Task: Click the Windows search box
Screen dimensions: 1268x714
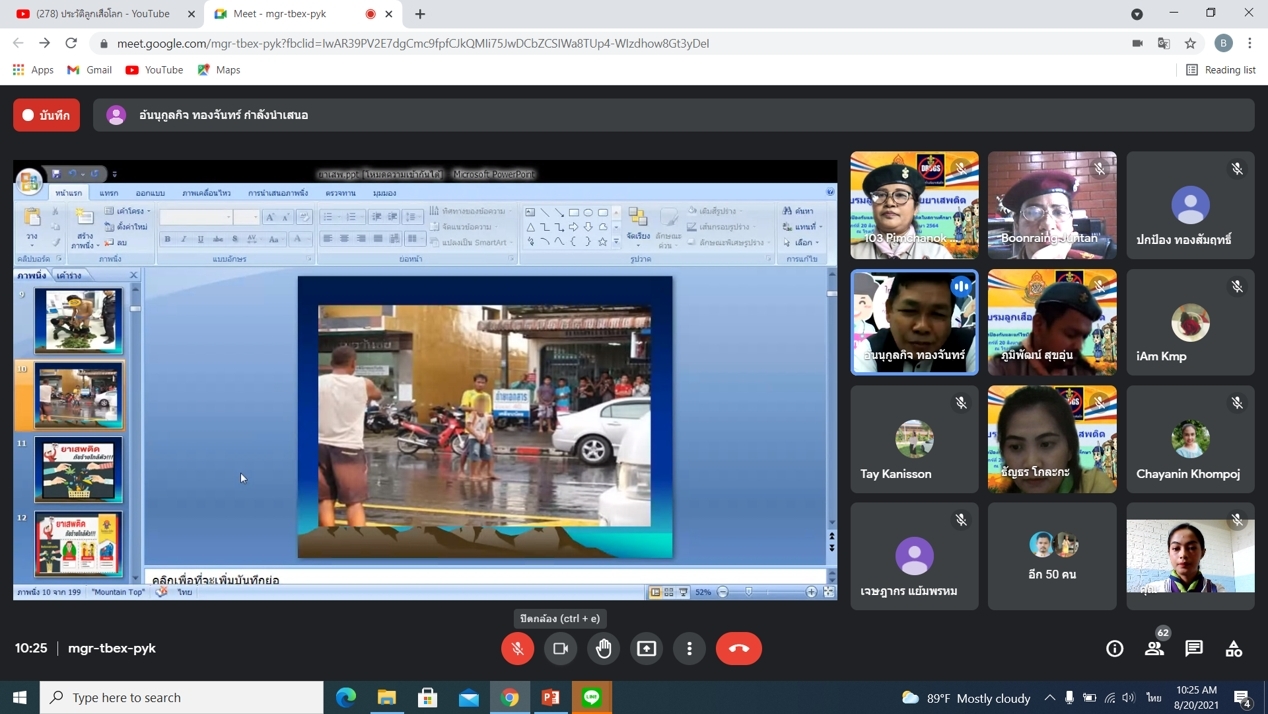Action: (182, 697)
